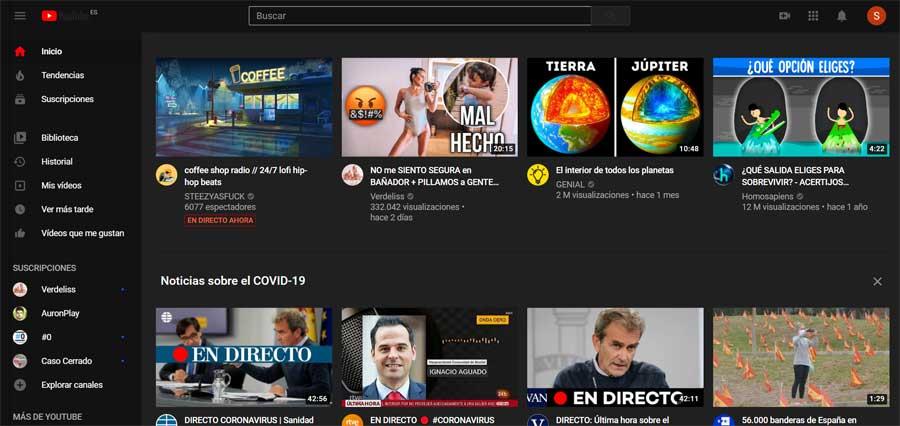
Task: Click the AuronPlay channel avatar
Action: [20, 313]
